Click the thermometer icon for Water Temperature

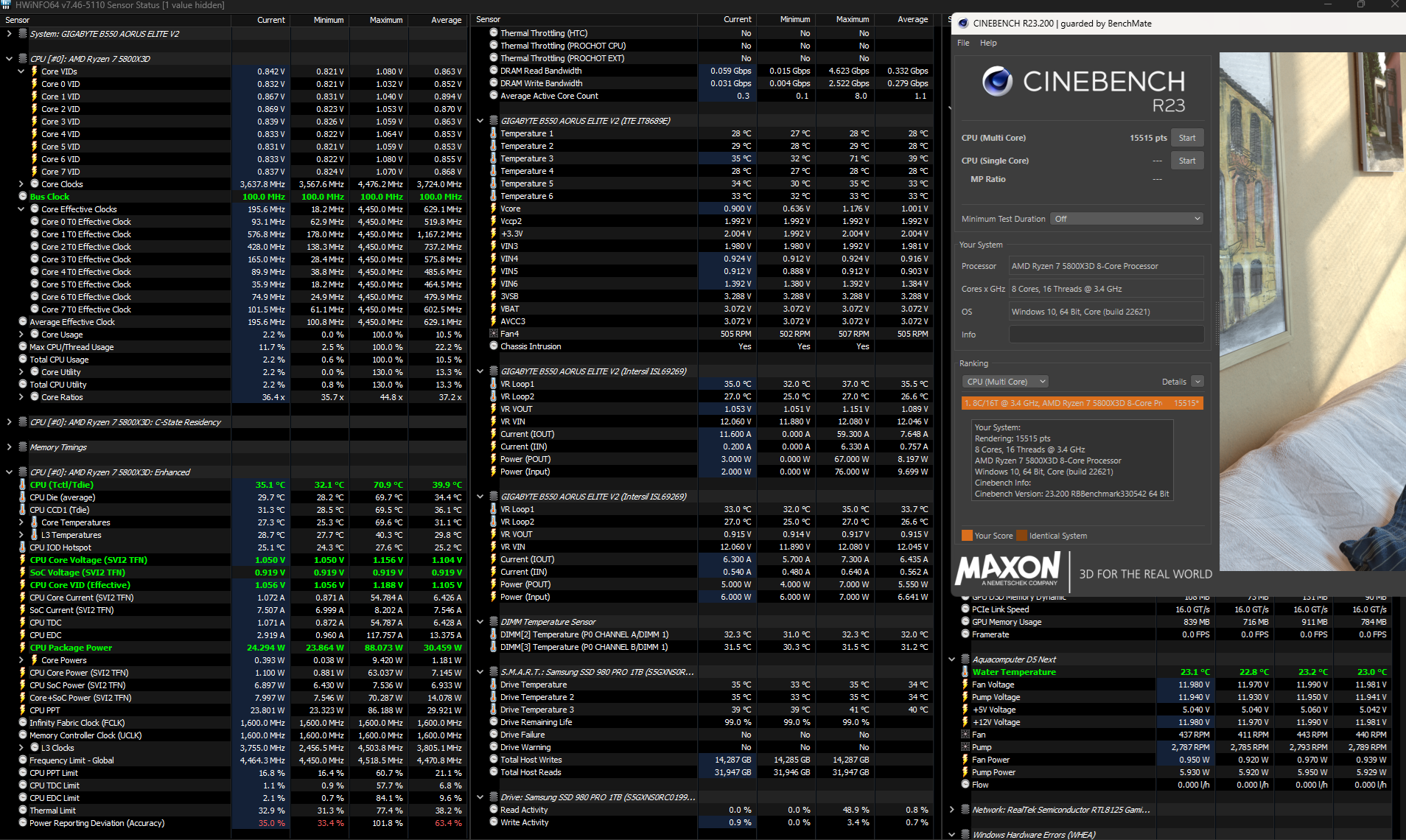[965, 672]
